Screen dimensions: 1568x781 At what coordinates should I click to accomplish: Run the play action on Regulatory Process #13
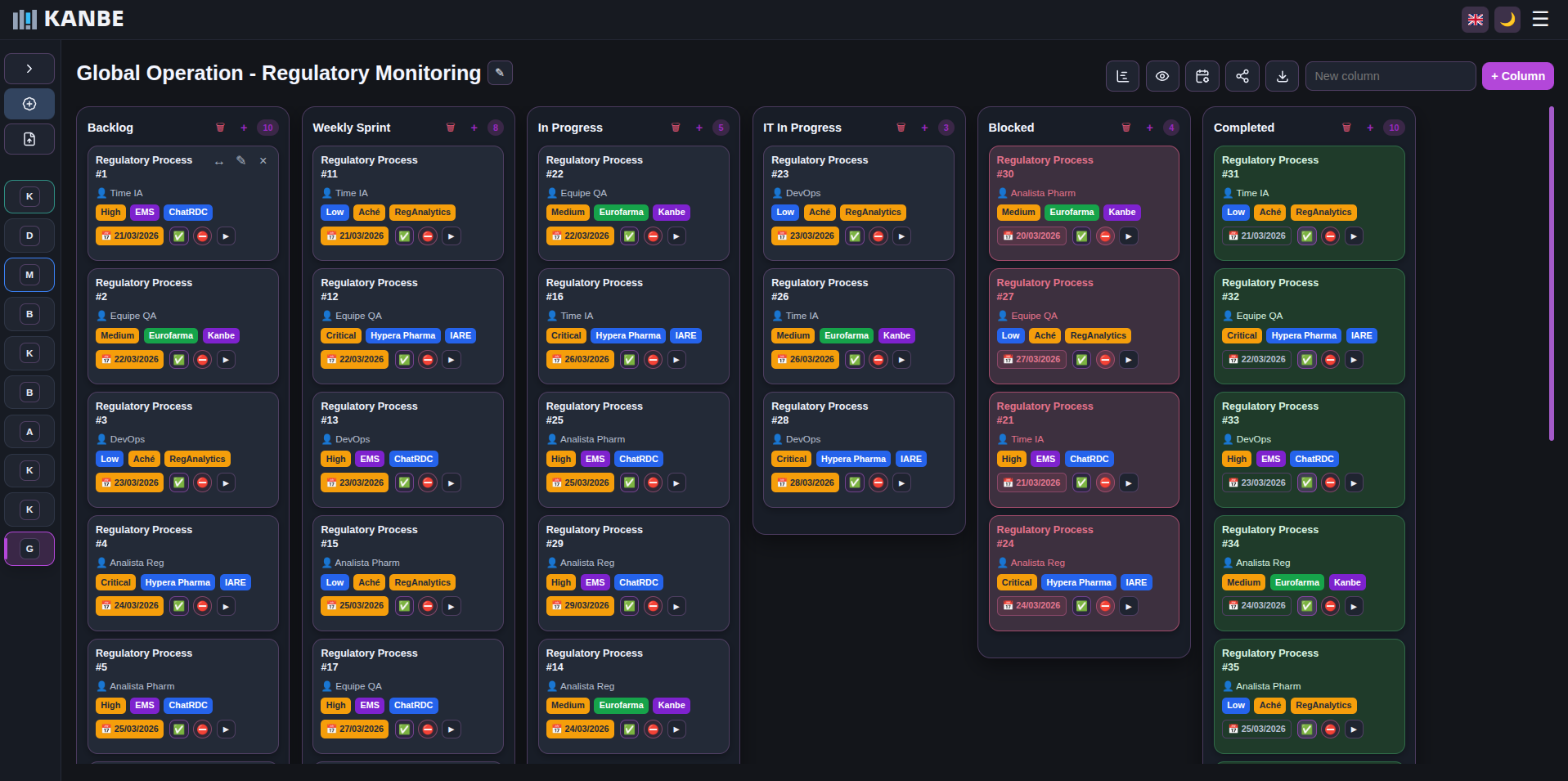(451, 483)
